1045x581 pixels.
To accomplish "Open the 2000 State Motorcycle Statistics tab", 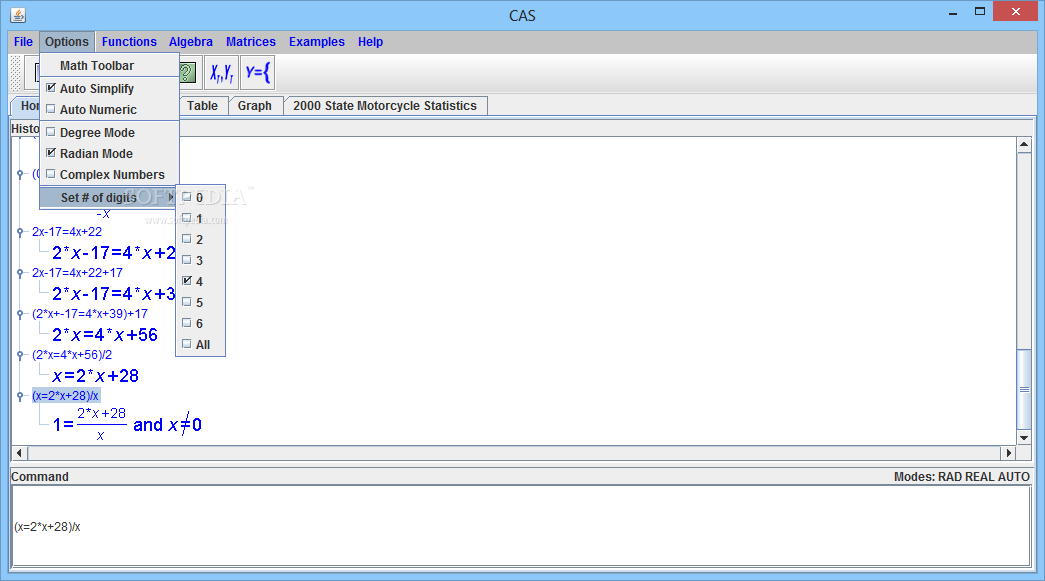I will click(385, 105).
